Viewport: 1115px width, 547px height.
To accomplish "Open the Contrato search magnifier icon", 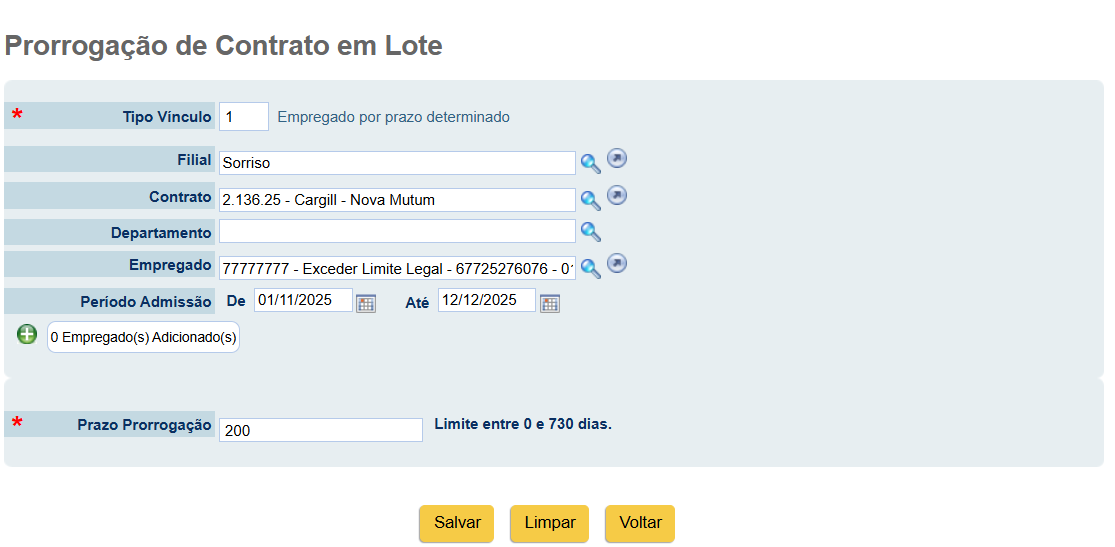I will [x=591, y=201].
